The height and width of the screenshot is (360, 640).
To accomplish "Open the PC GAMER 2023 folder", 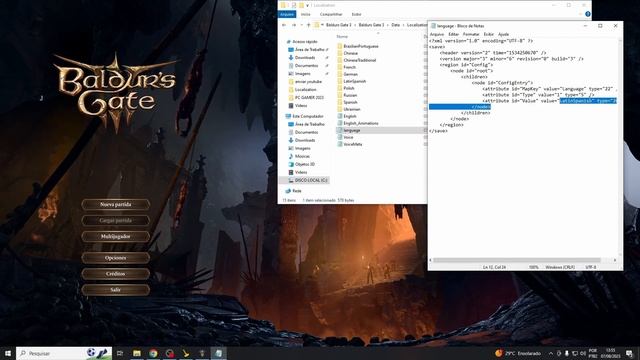I will [x=309, y=98].
